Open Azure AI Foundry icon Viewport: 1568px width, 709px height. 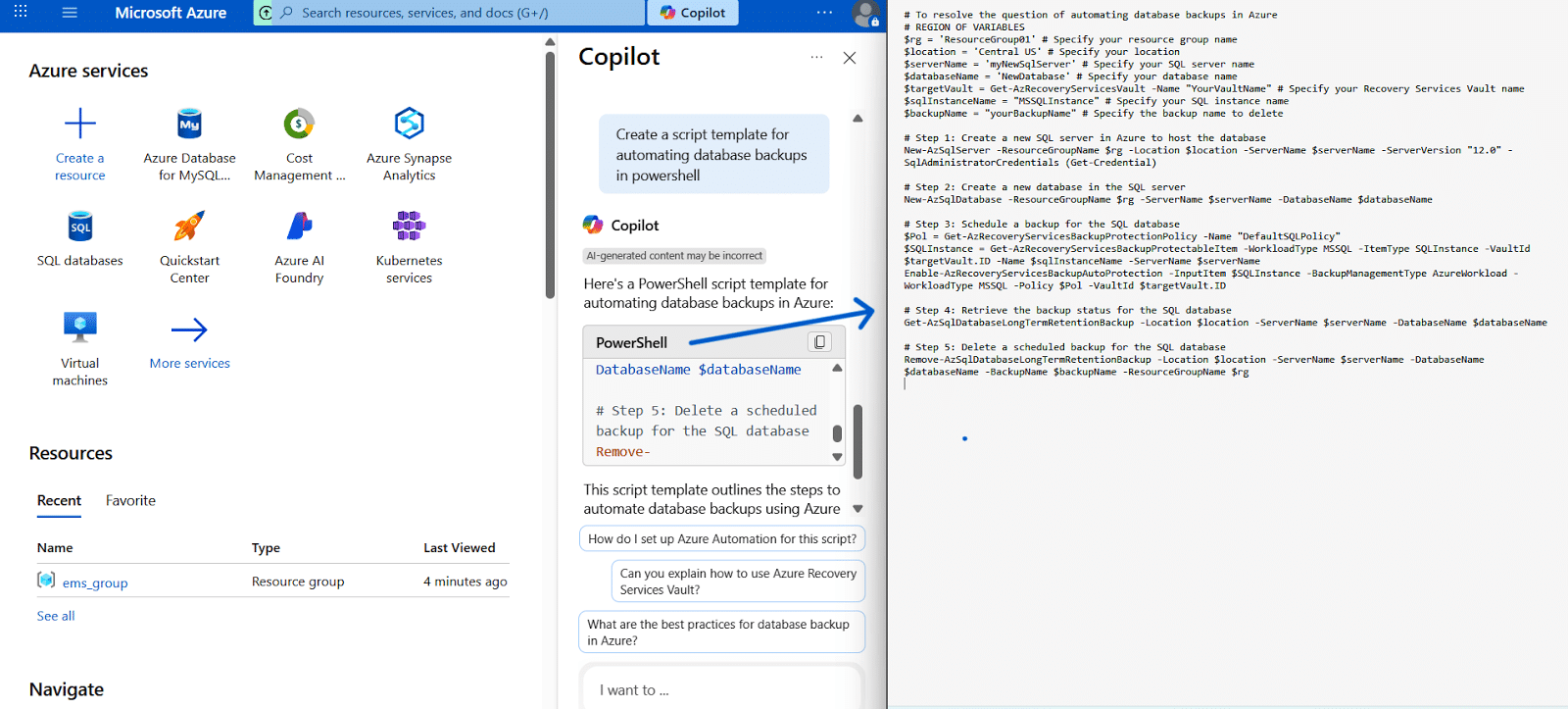(299, 227)
